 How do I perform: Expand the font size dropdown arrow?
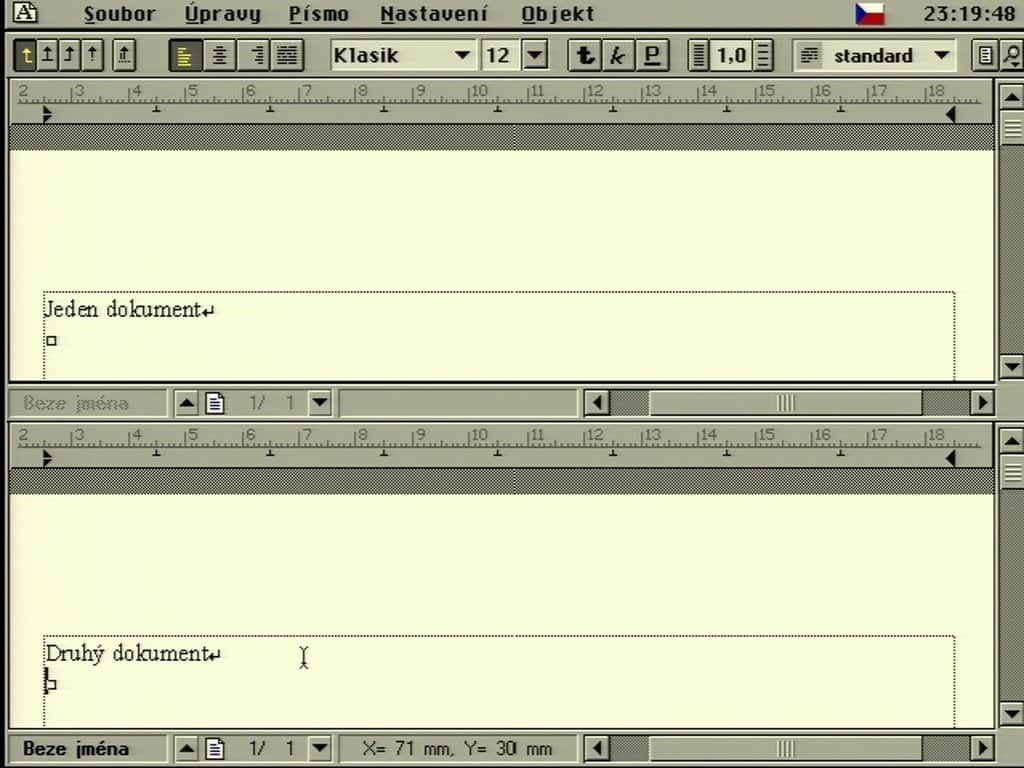[535, 56]
